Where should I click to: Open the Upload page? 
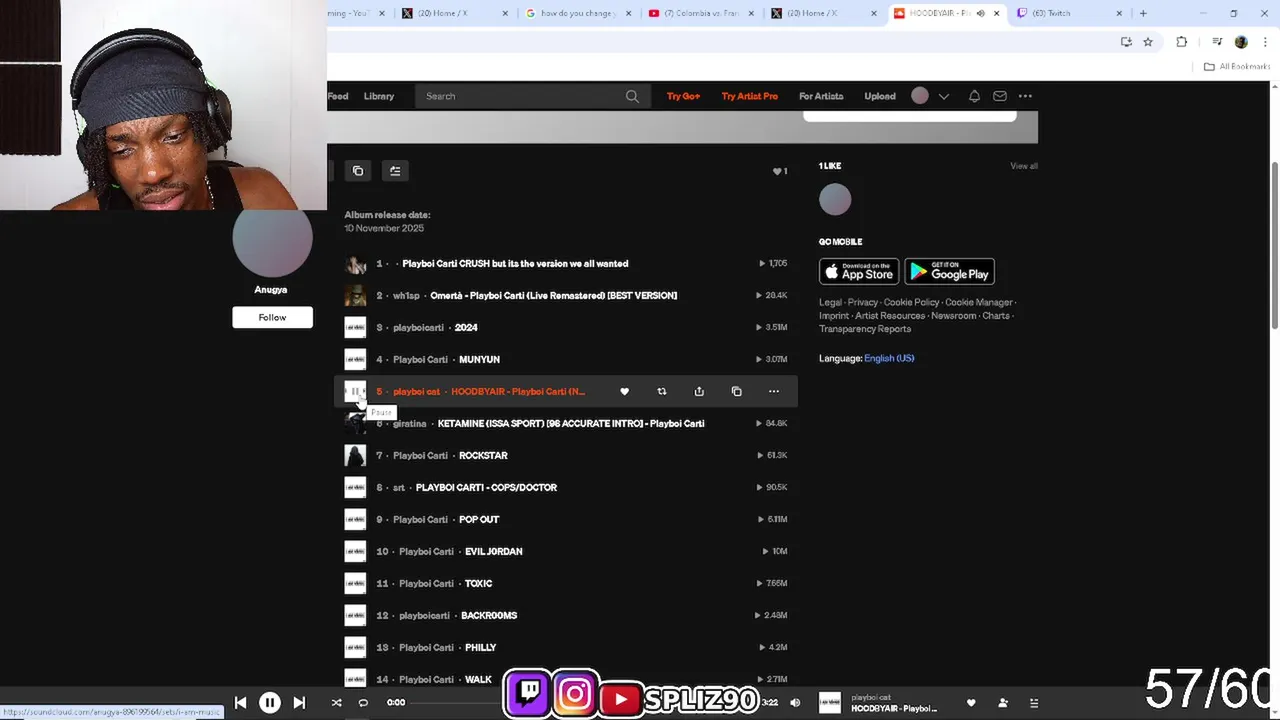(880, 96)
